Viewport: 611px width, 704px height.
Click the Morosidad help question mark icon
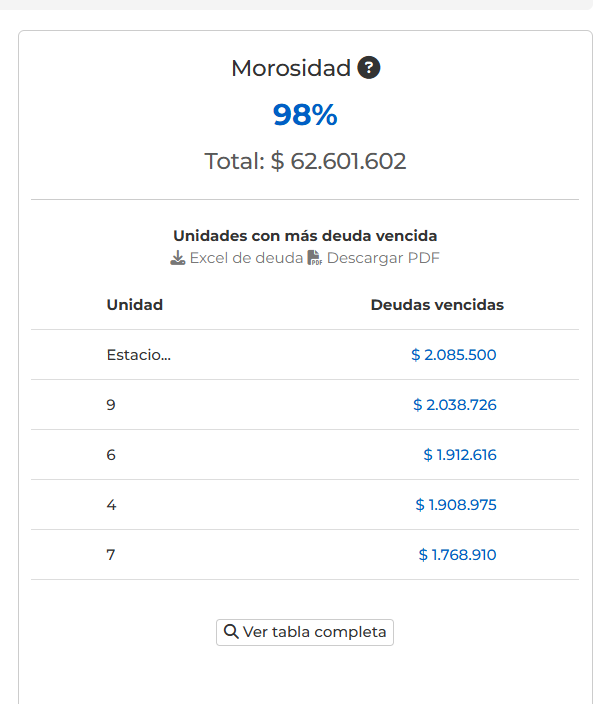369,68
